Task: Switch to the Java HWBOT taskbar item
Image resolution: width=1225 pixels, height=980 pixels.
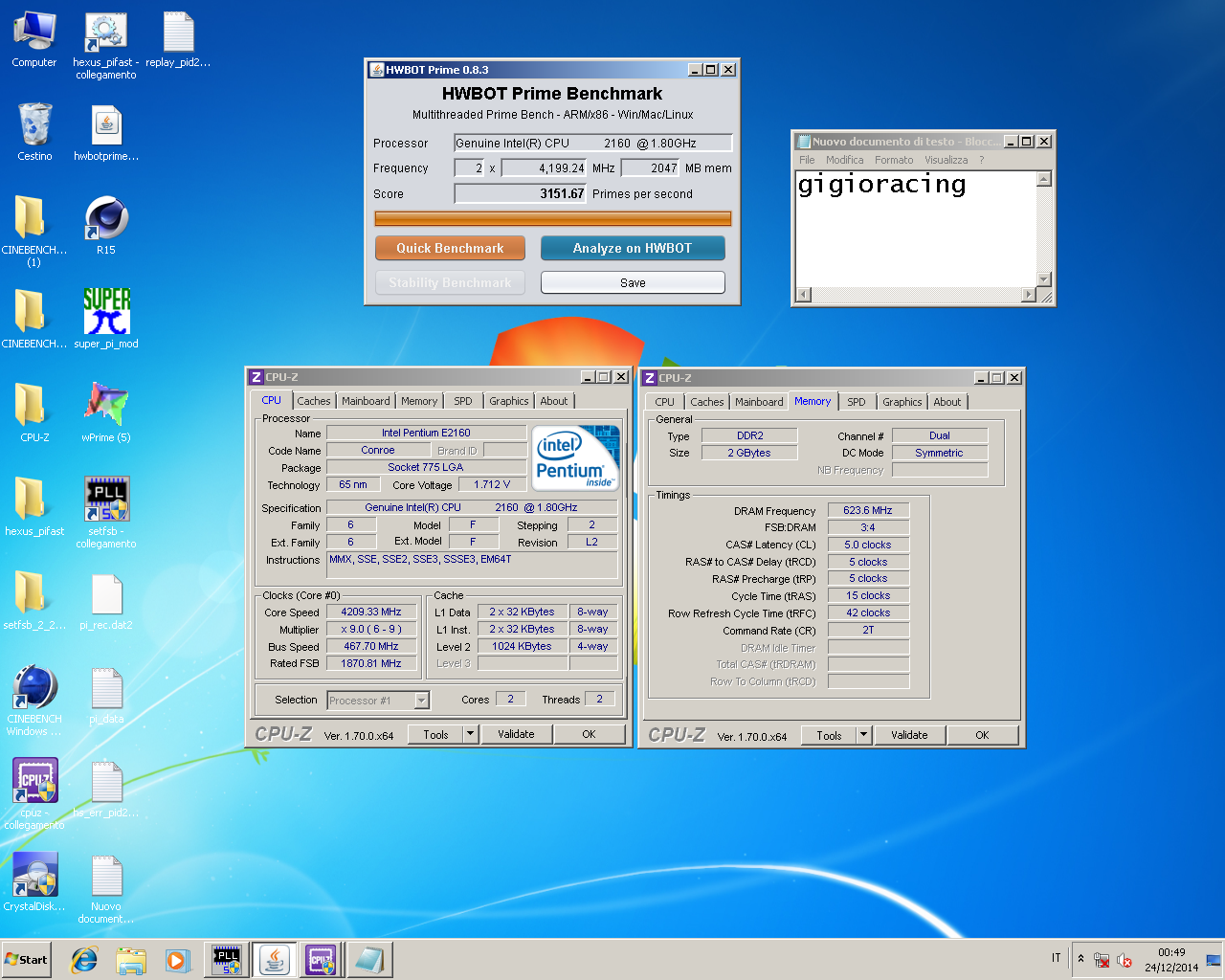Action: (x=275, y=960)
